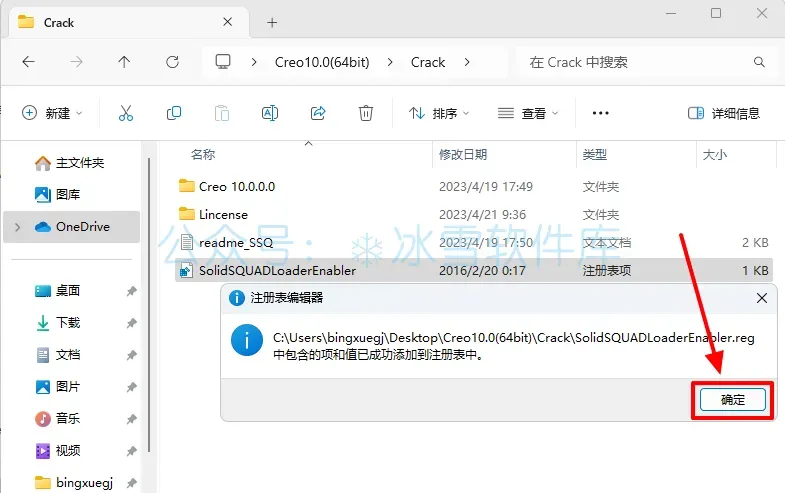Close the 注册表编辑器 dialog with X
The height and width of the screenshot is (493, 785).
[761, 298]
